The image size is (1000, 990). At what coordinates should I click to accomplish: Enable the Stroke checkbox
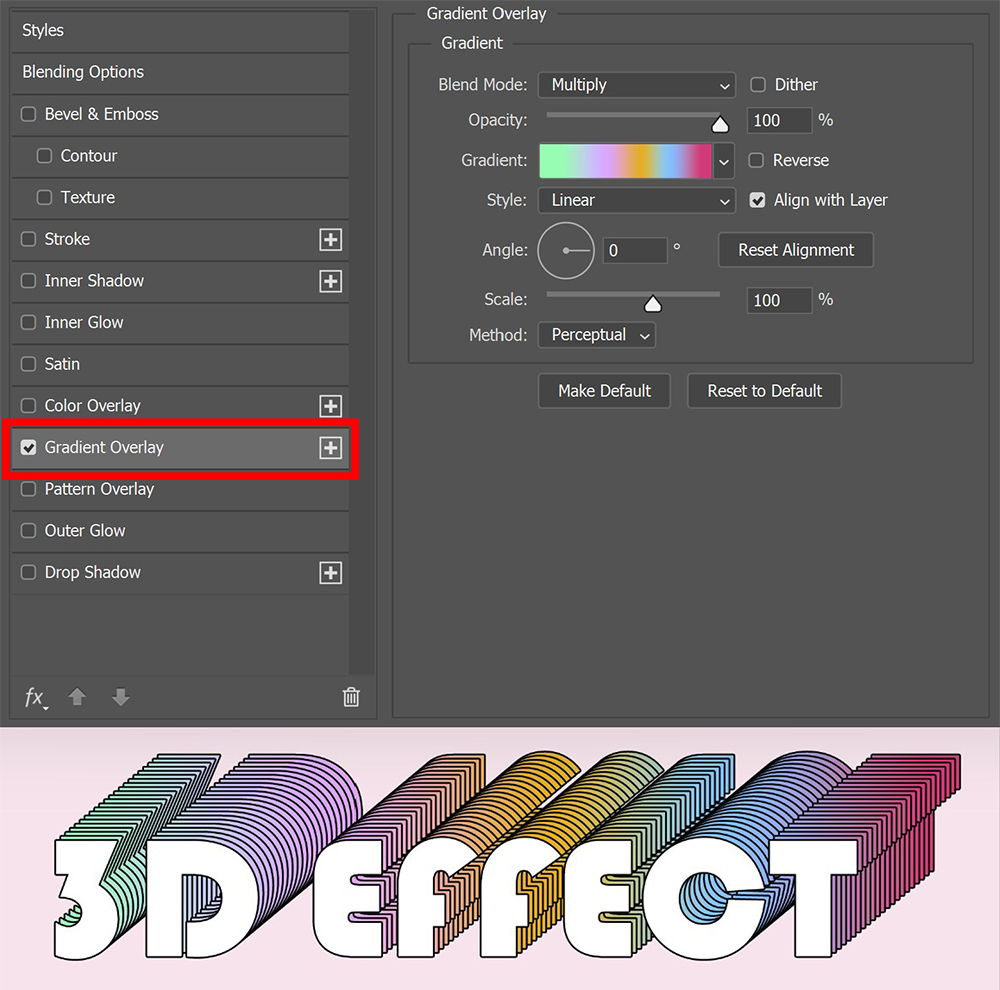pos(28,239)
